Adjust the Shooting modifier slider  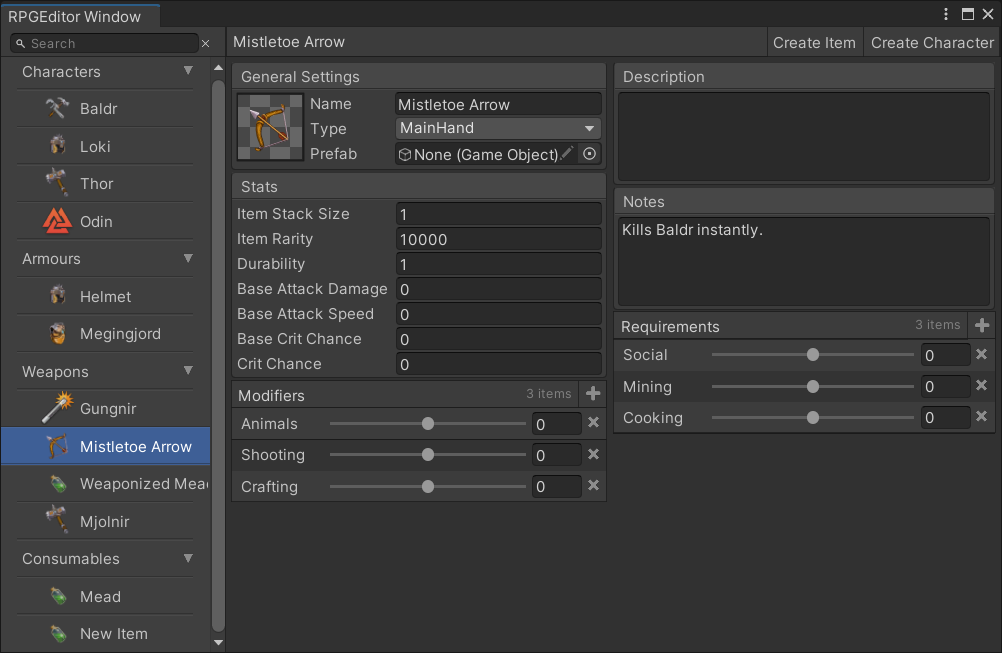428,454
